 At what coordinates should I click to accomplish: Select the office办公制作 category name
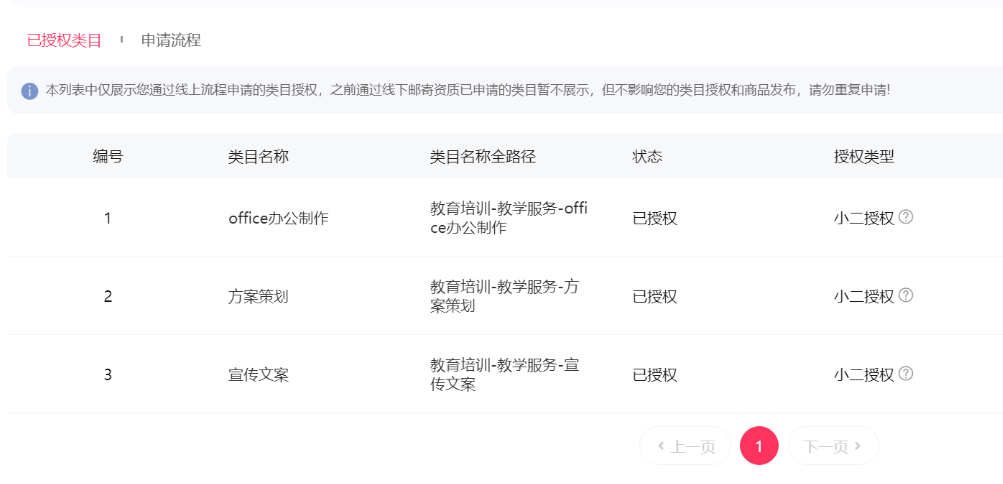[x=278, y=218]
